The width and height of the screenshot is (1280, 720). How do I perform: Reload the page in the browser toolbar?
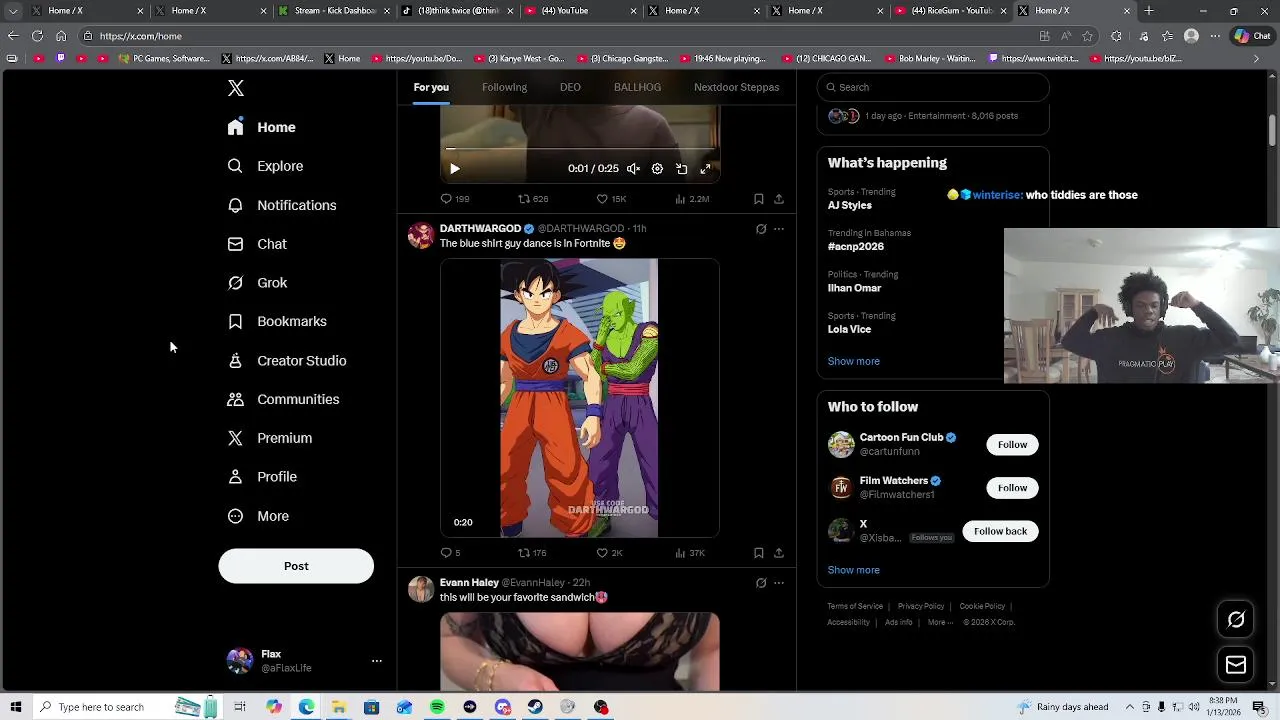click(37, 36)
